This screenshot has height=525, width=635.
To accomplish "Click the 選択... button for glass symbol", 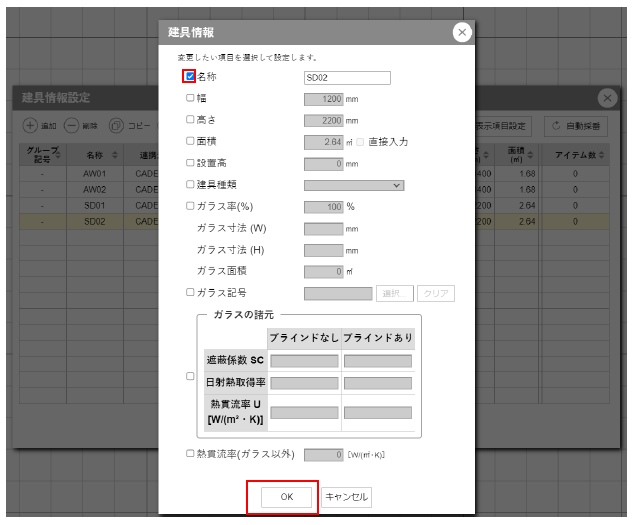I will click(394, 294).
